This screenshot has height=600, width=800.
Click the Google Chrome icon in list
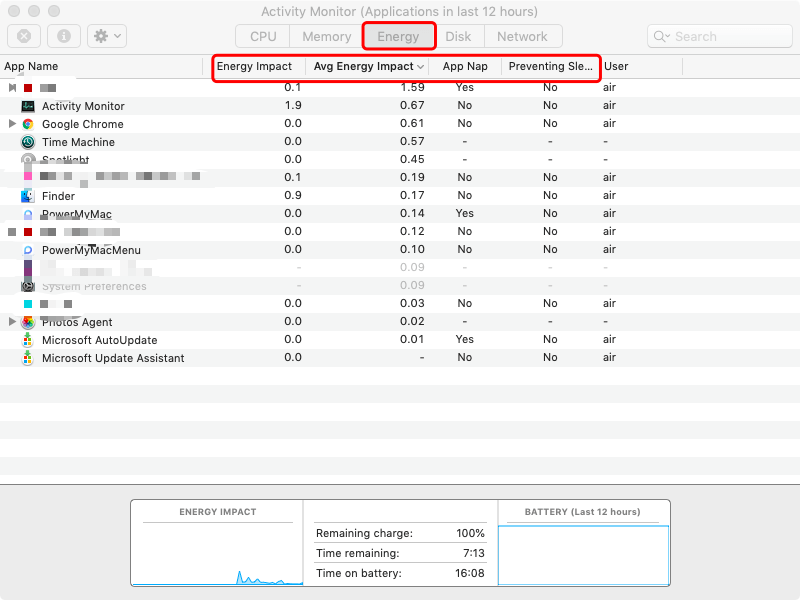(x=28, y=124)
